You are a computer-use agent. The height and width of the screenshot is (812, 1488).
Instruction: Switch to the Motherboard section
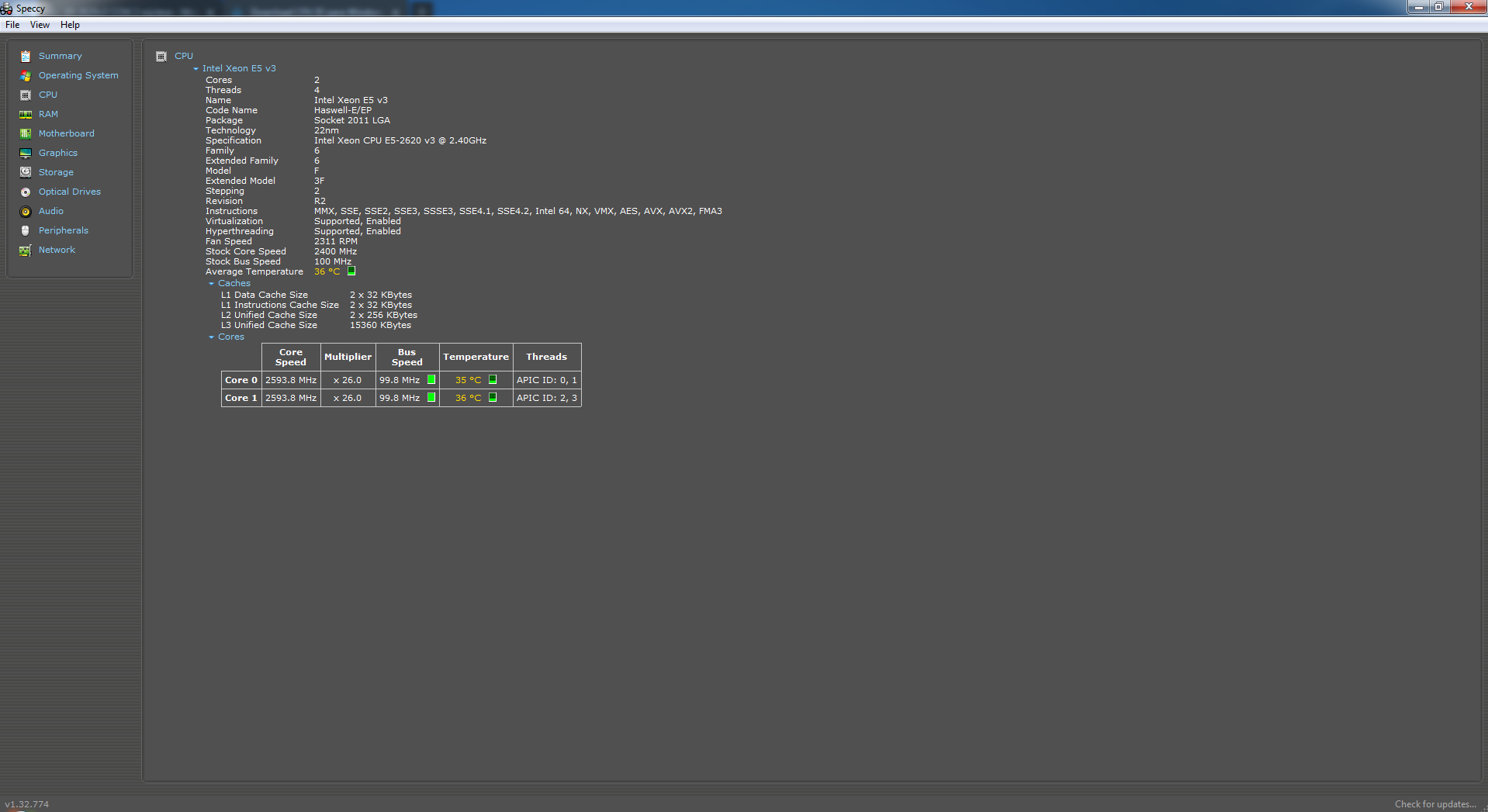click(x=67, y=133)
